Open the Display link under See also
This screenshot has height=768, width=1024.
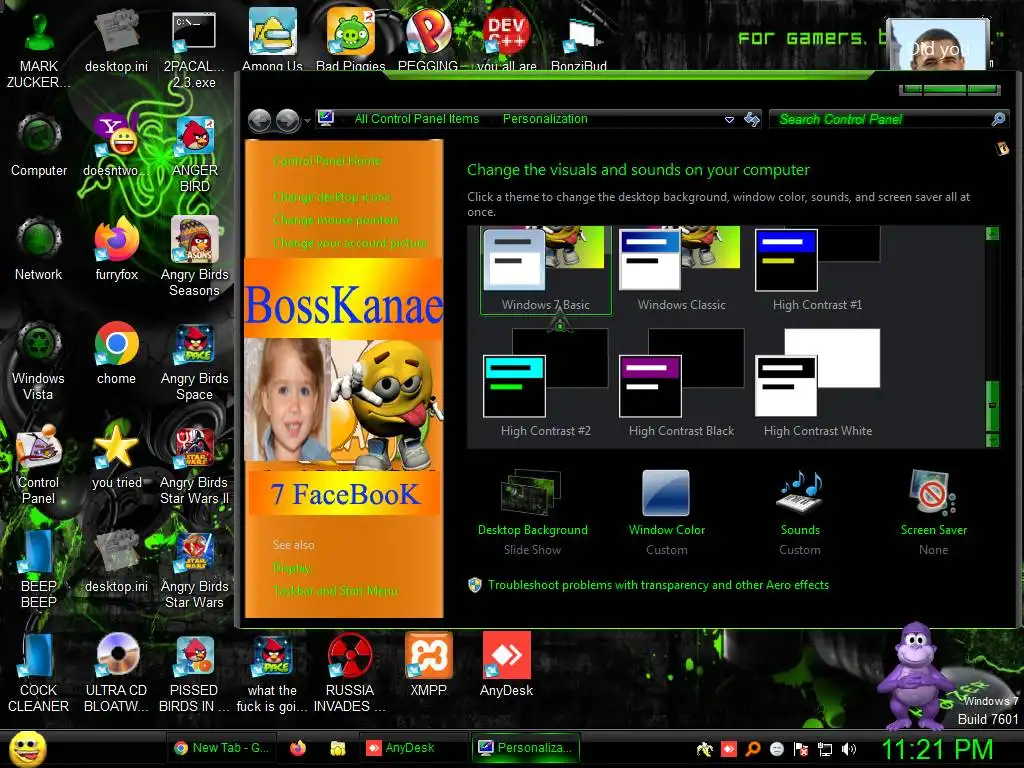click(x=292, y=568)
